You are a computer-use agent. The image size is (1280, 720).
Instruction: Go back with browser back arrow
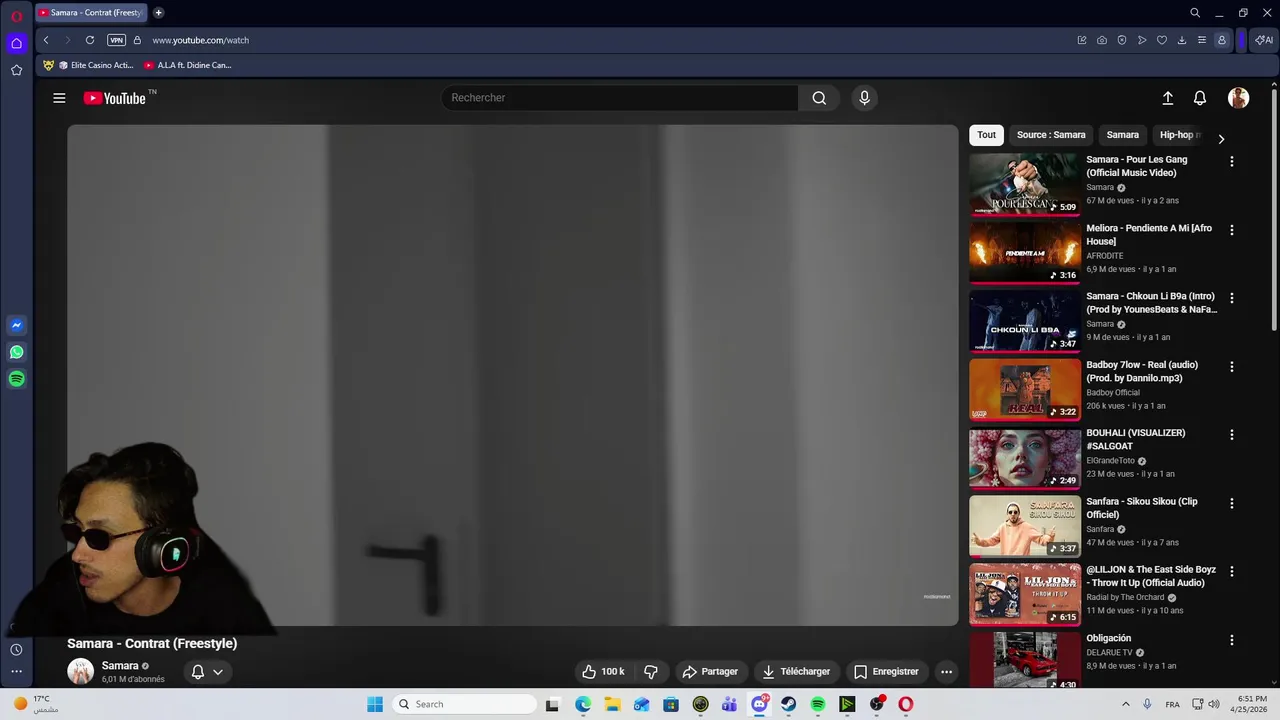coord(46,40)
